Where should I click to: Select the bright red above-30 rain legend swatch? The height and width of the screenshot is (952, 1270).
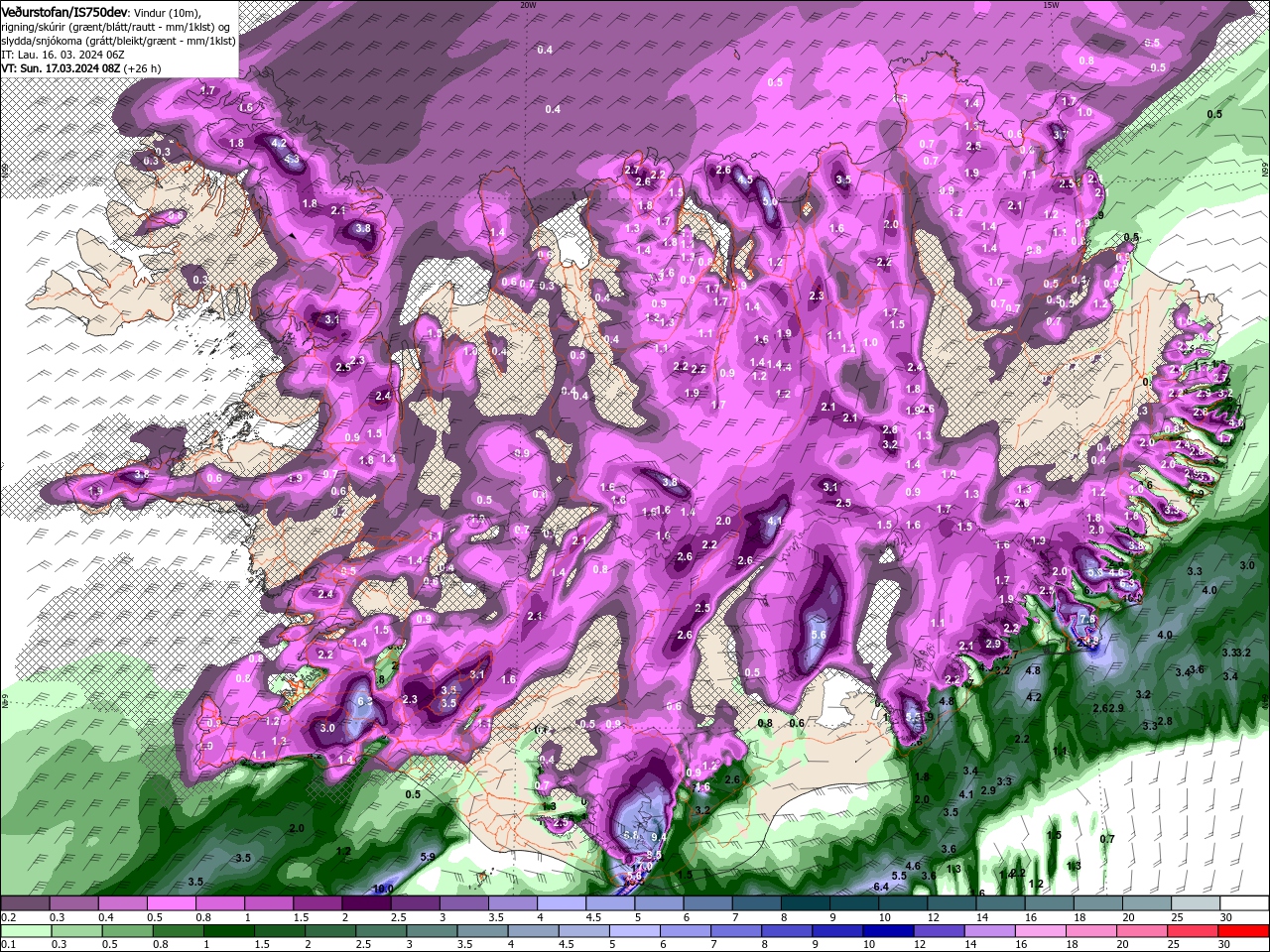pos(1244,931)
